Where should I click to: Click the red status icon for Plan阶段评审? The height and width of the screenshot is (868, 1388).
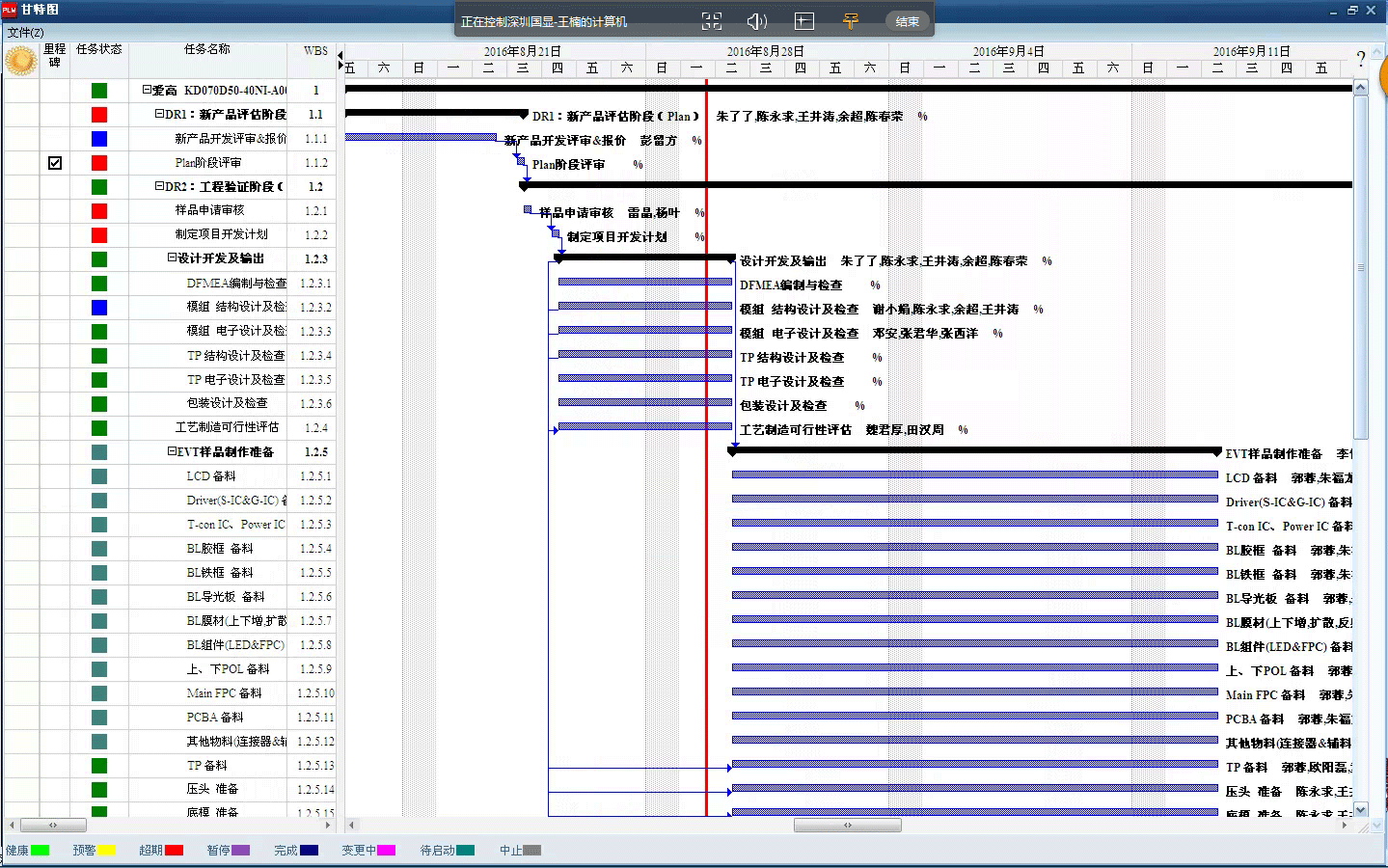(99, 163)
